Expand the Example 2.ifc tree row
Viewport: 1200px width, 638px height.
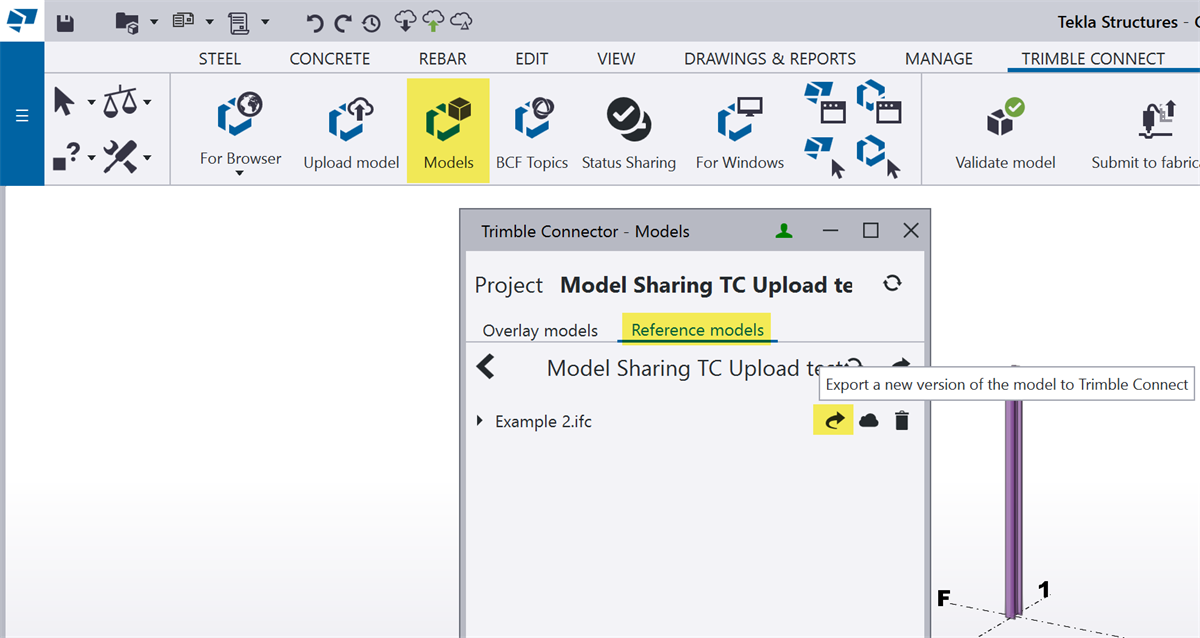coord(479,421)
